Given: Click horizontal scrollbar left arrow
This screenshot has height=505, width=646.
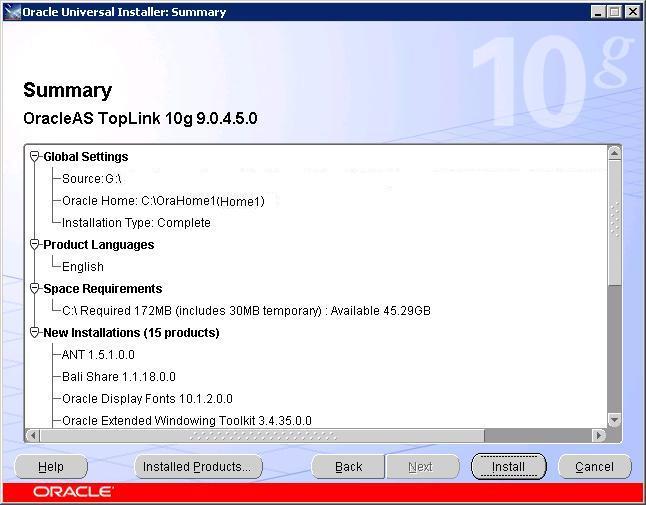Looking at the screenshot, I should [x=33, y=435].
